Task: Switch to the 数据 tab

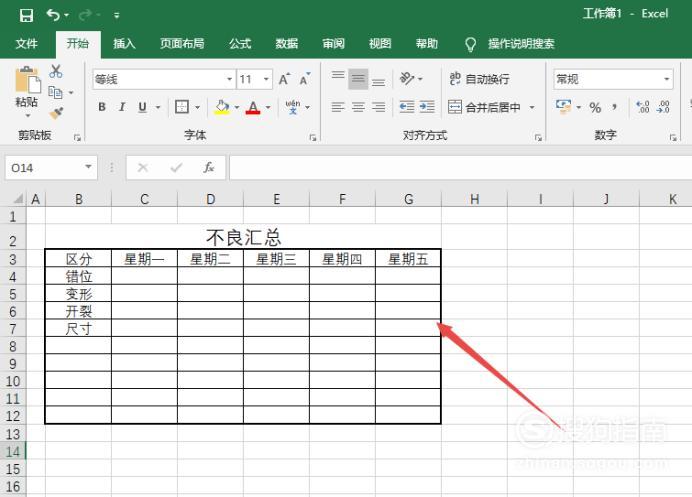Action: [287, 43]
